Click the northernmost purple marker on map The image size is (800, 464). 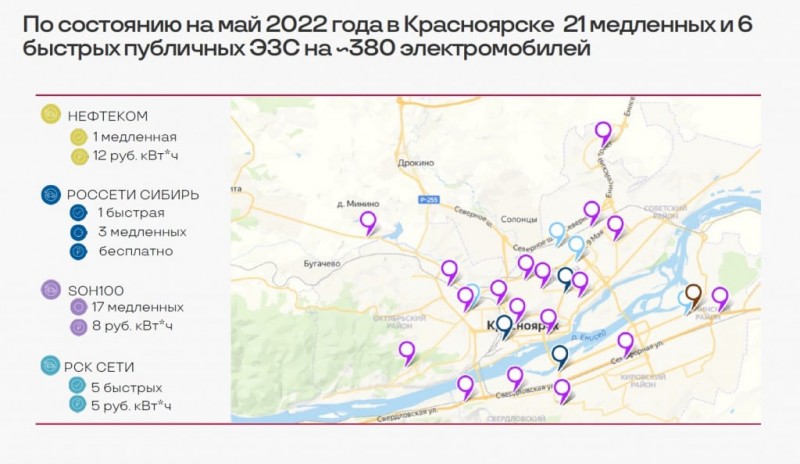pos(603,130)
